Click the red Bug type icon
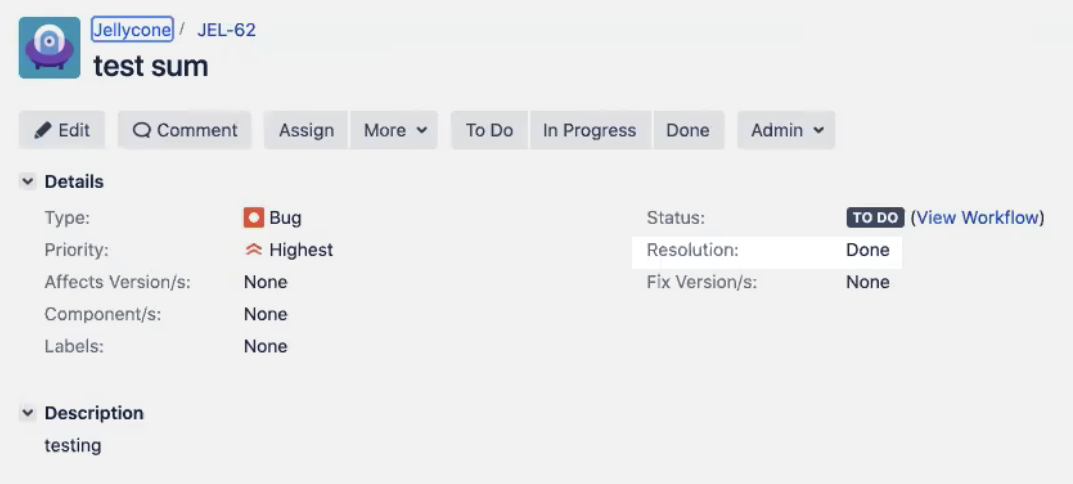 (x=253, y=218)
